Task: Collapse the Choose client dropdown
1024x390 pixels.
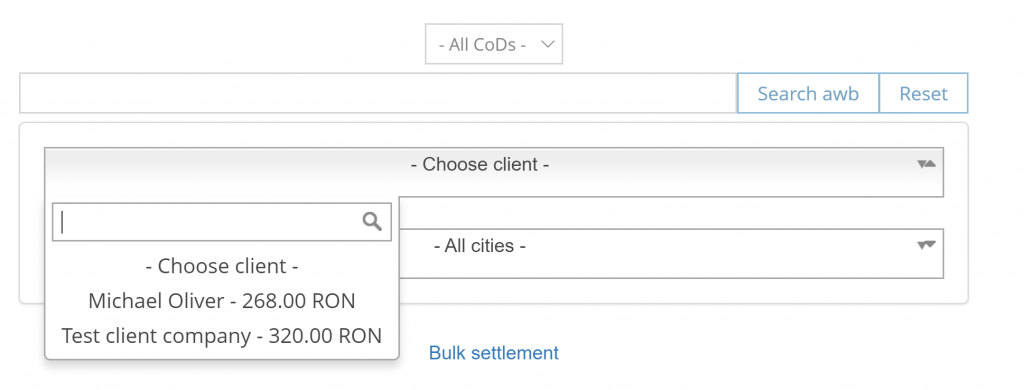Action: [x=494, y=172]
